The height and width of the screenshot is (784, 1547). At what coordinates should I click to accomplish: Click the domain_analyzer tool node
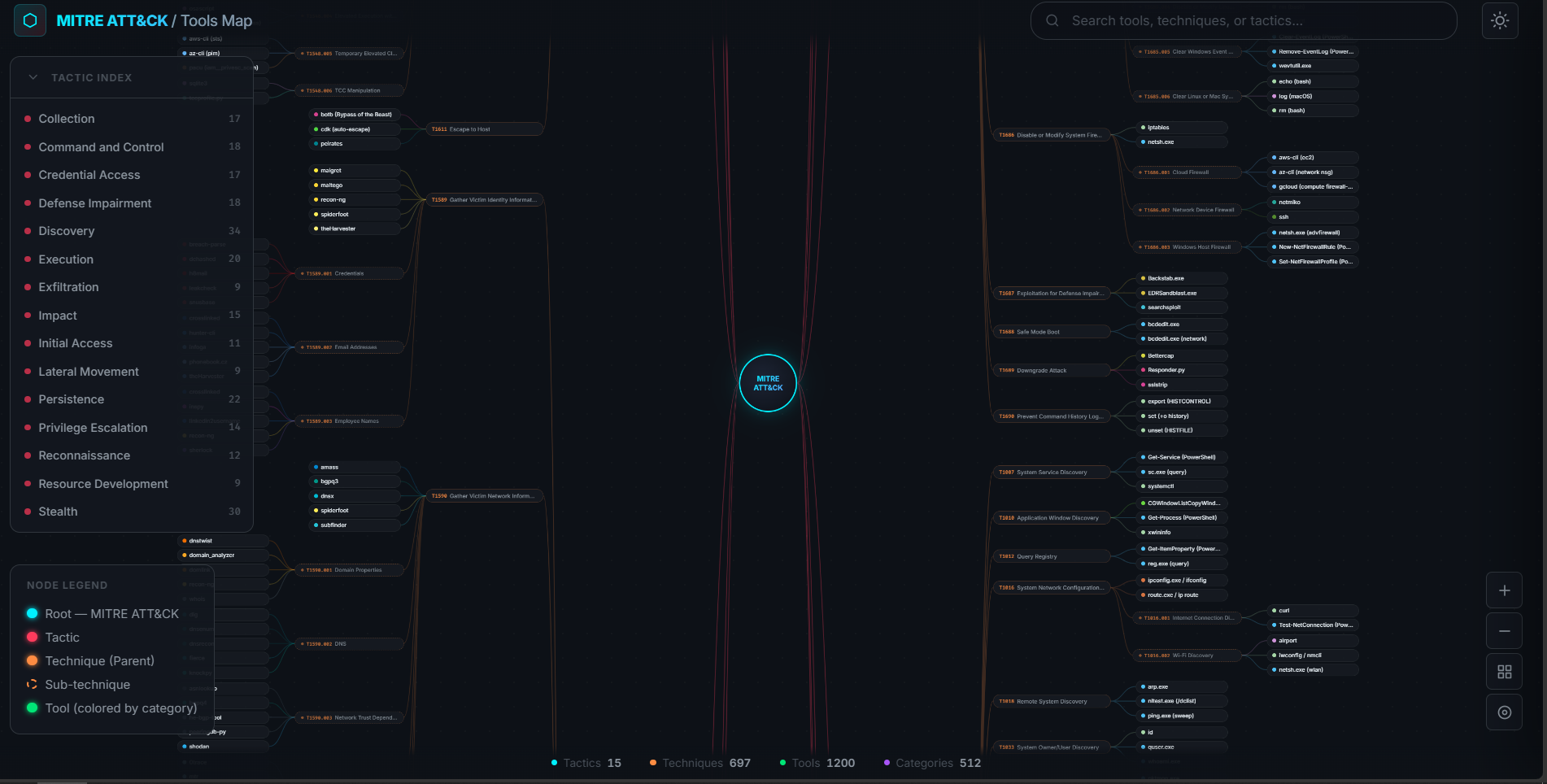pos(224,555)
